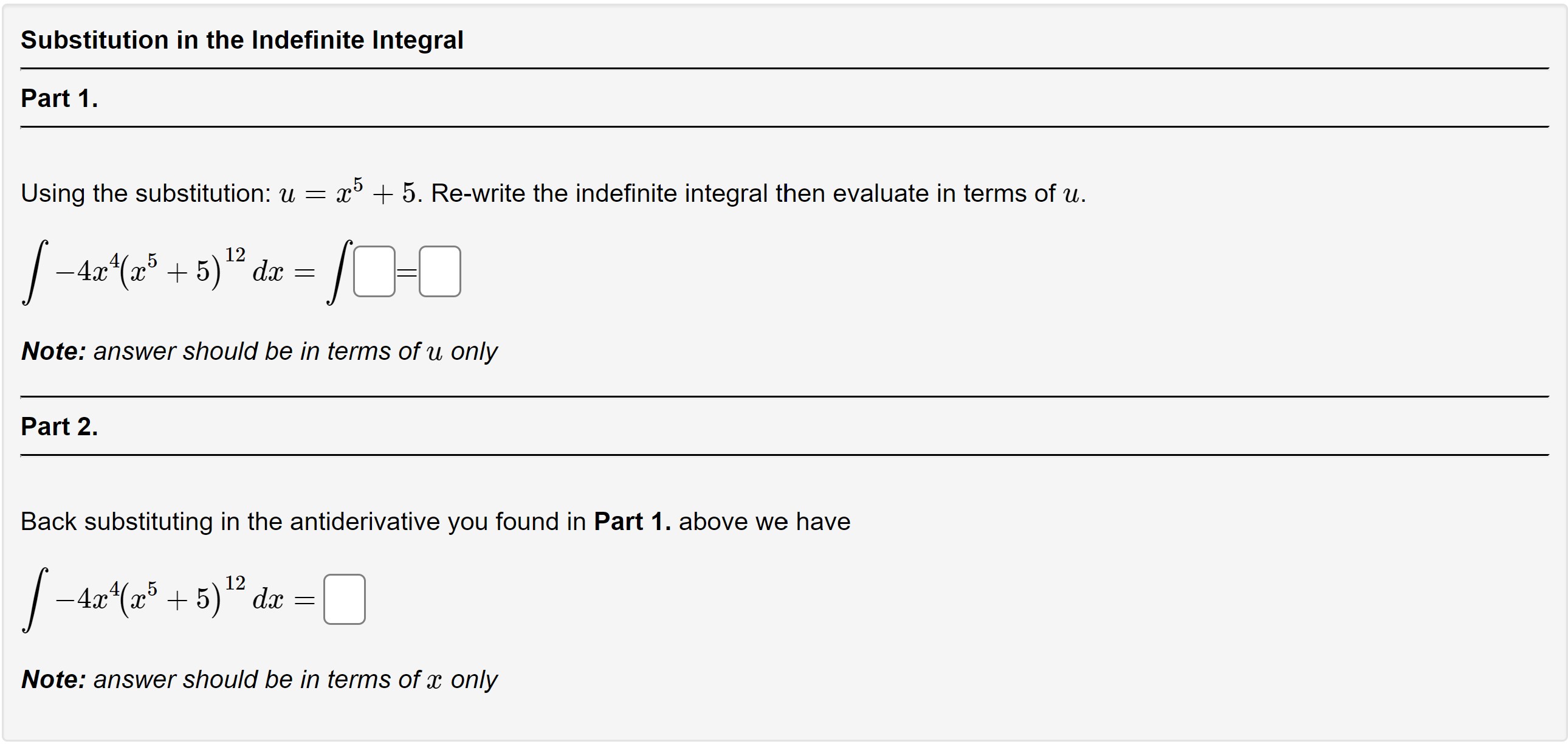This screenshot has width=1568, height=744.
Task: Click the 'Substitution in the Indefinite Integral' title
Action: (x=242, y=39)
